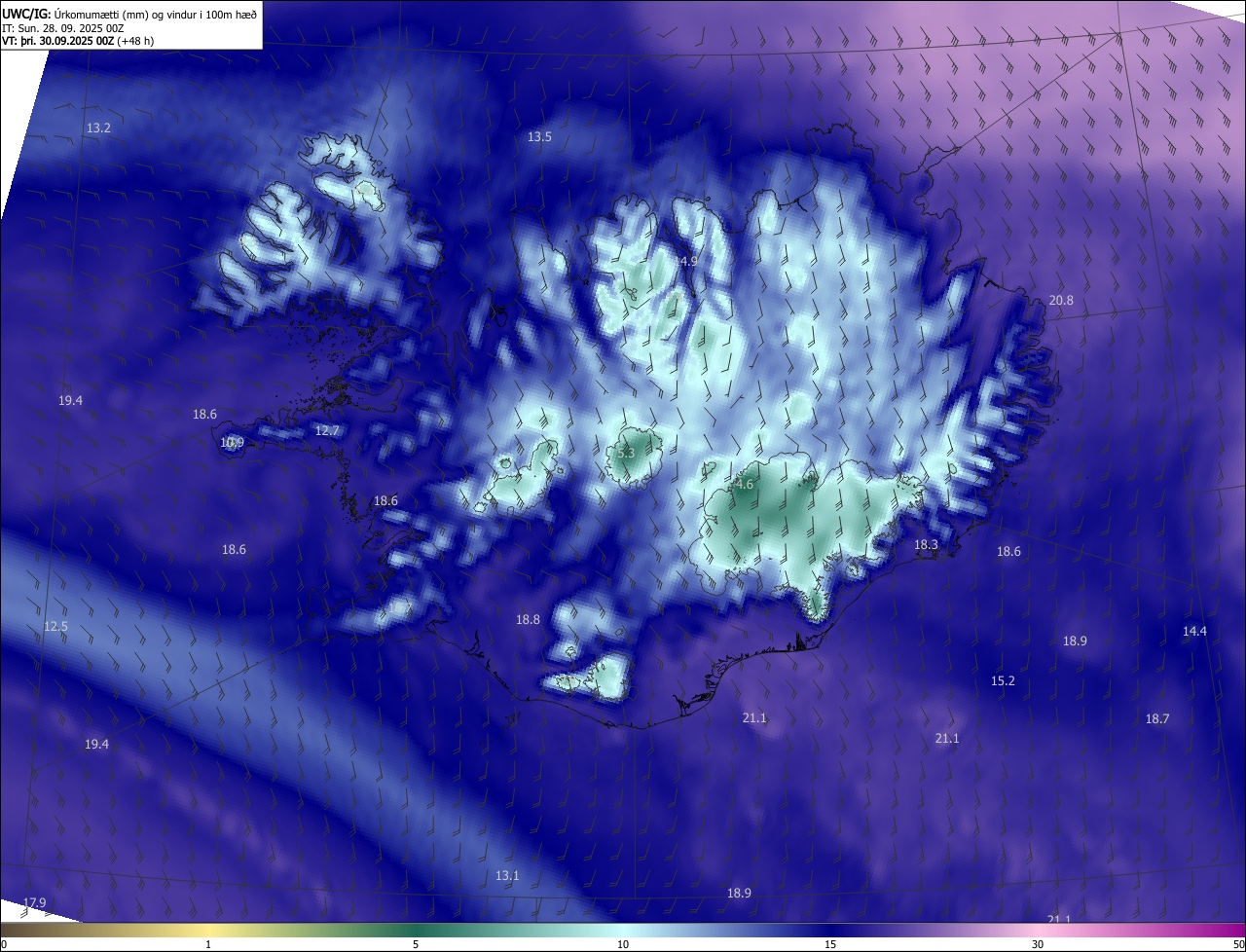Click the 10.9 value label

(232, 443)
